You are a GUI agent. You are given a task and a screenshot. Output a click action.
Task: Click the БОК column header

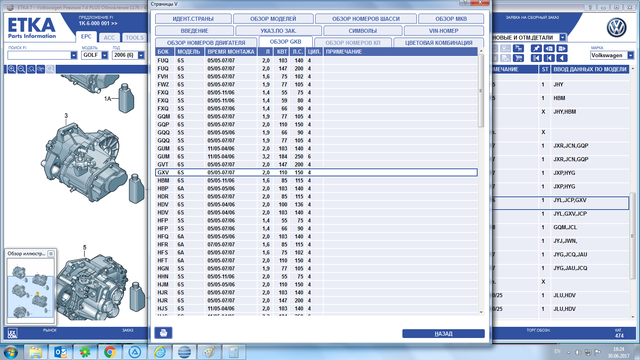pos(164,52)
